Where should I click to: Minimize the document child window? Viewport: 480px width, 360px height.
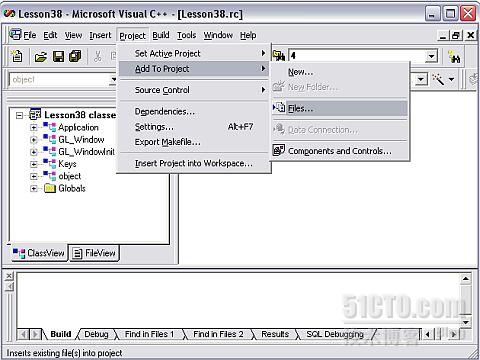tap(442, 35)
